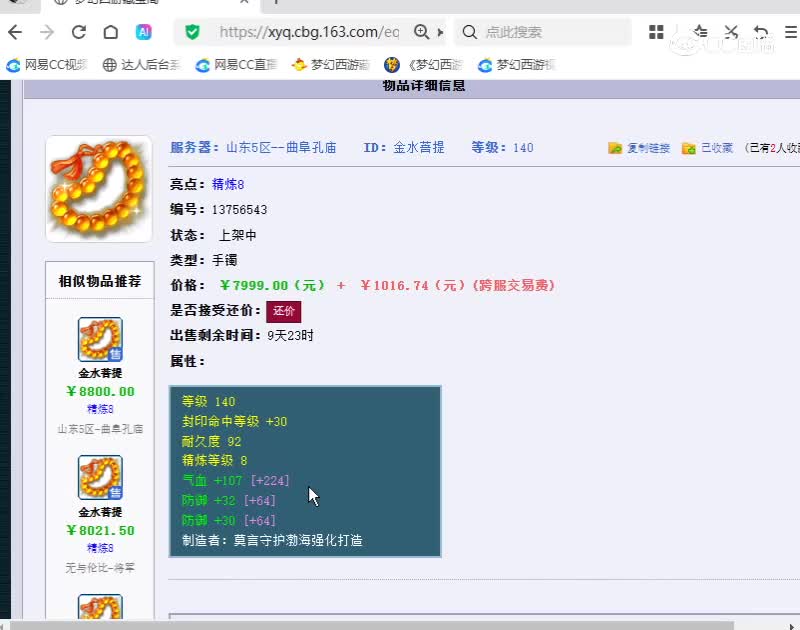This screenshot has height=630, width=800.
Task: Click the large 金水菩提 bracelet image
Action: point(99,189)
